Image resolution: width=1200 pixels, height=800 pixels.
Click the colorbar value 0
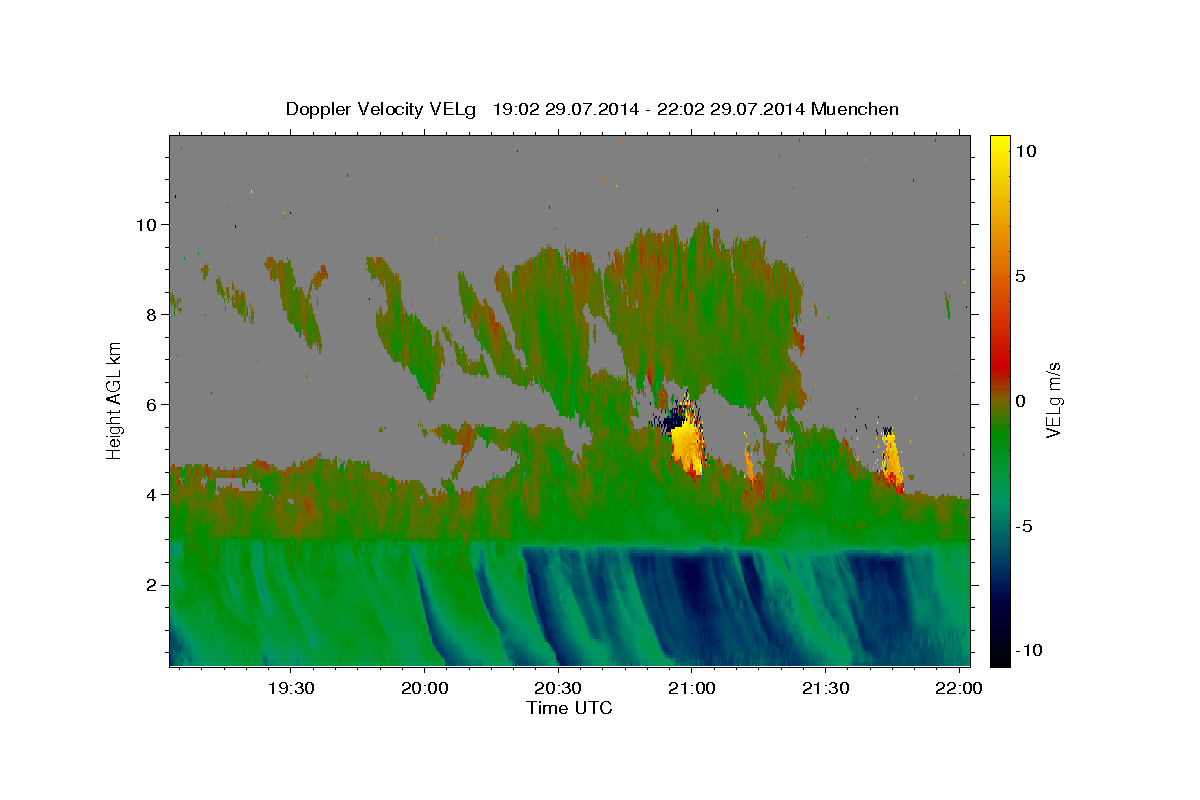[1022, 400]
